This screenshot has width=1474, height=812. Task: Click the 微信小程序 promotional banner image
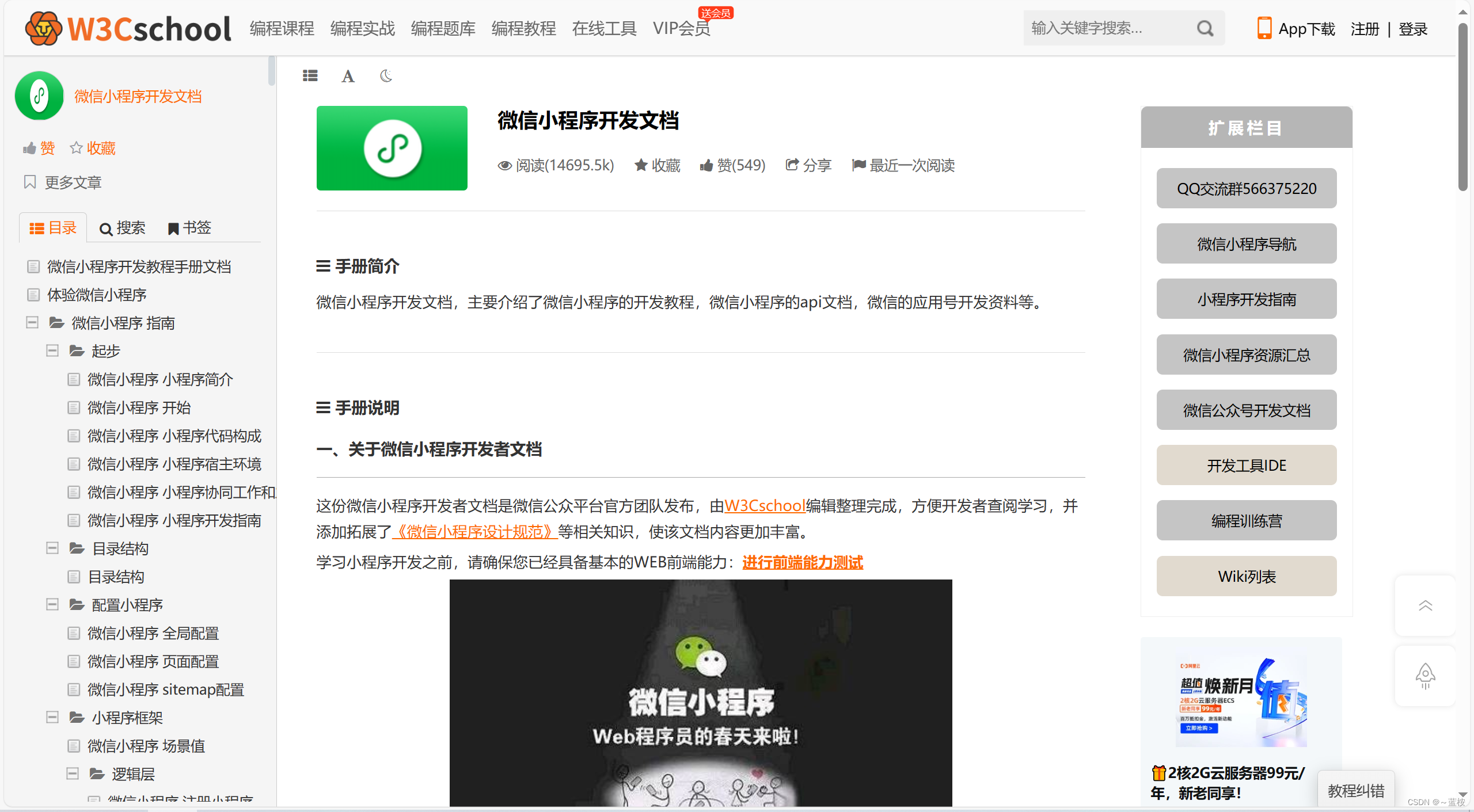(701, 693)
